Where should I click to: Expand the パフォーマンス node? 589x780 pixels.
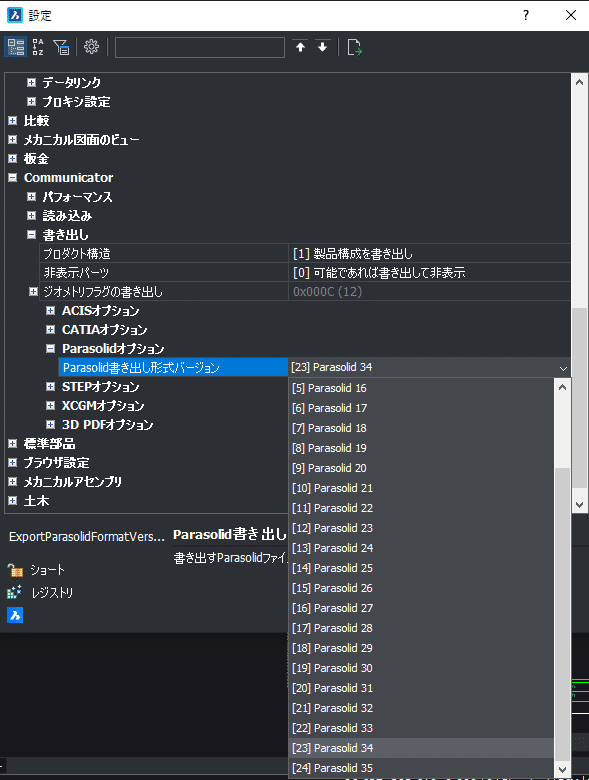pyautogui.click(x=31, y=196)
